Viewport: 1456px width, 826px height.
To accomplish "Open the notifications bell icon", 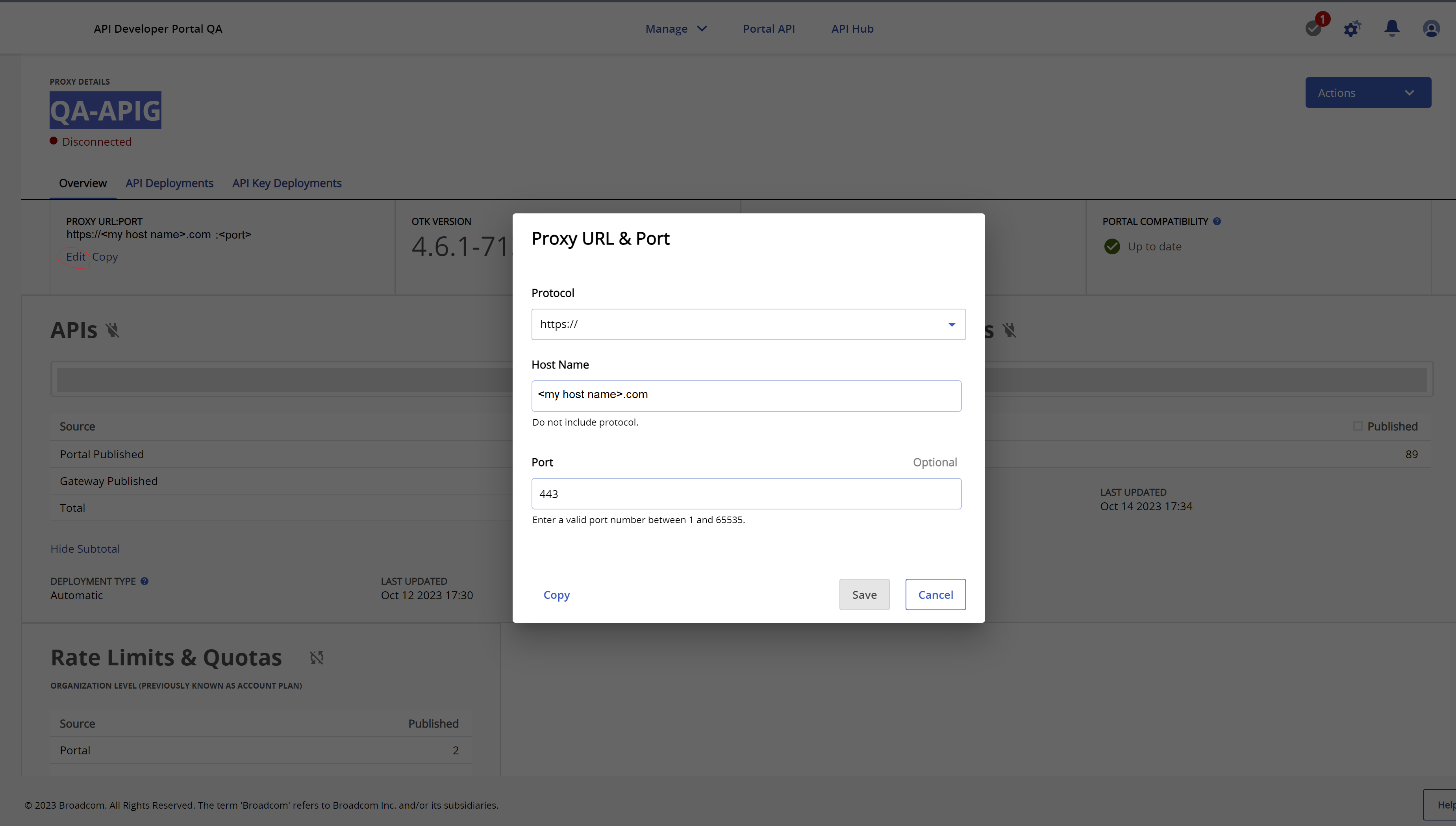I will [1392, 28].
